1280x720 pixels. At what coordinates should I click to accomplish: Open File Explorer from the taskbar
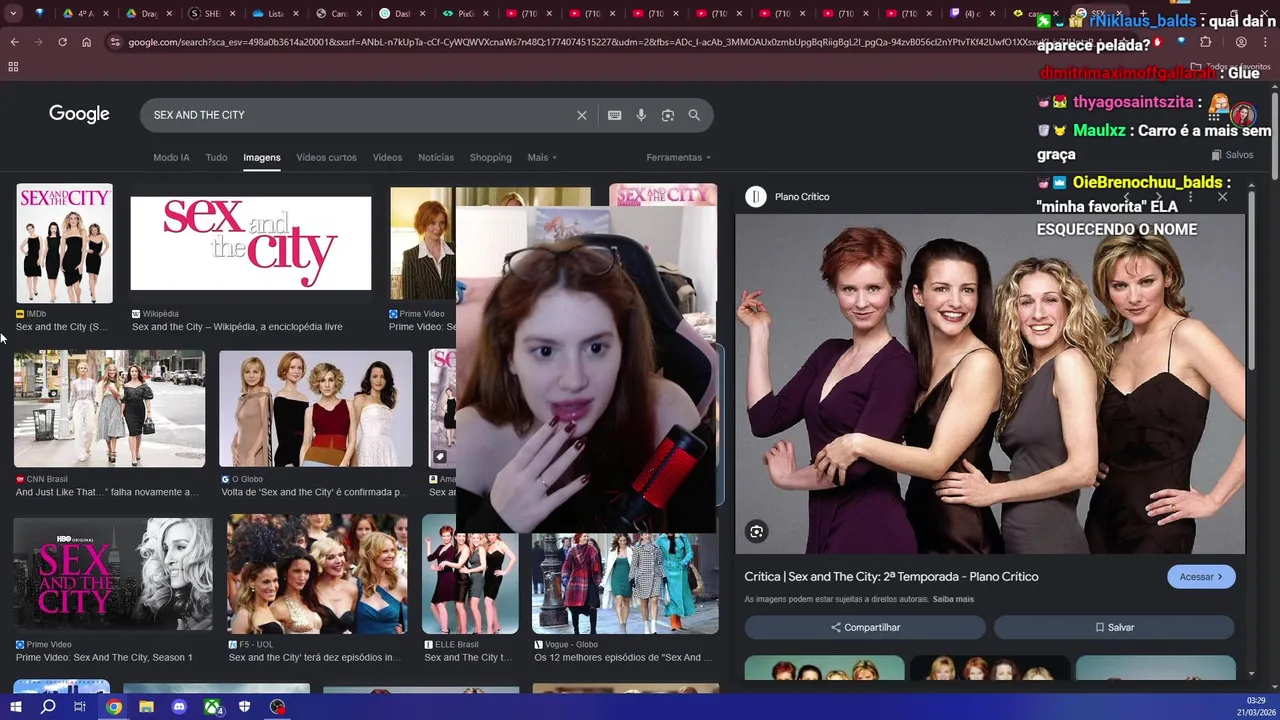click(x=146, y=707)
